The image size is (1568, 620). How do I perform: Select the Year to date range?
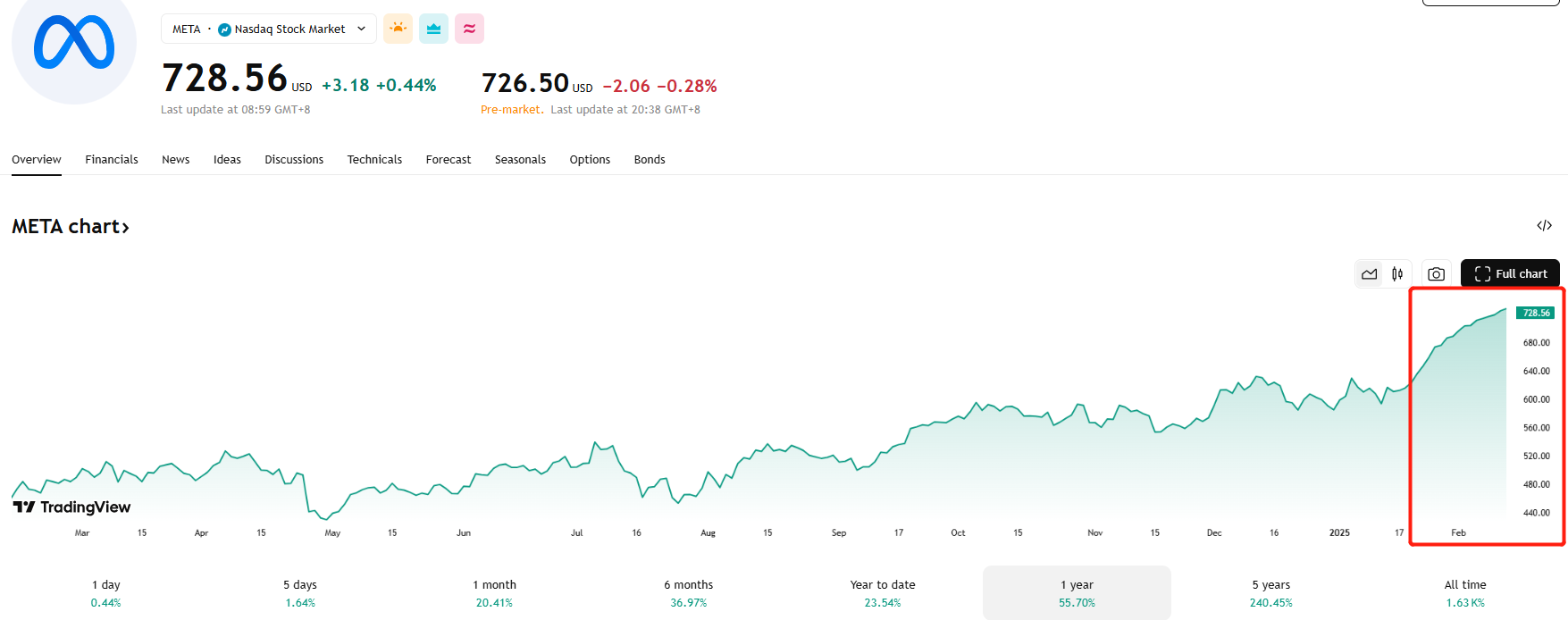click(x=883, y=592)
